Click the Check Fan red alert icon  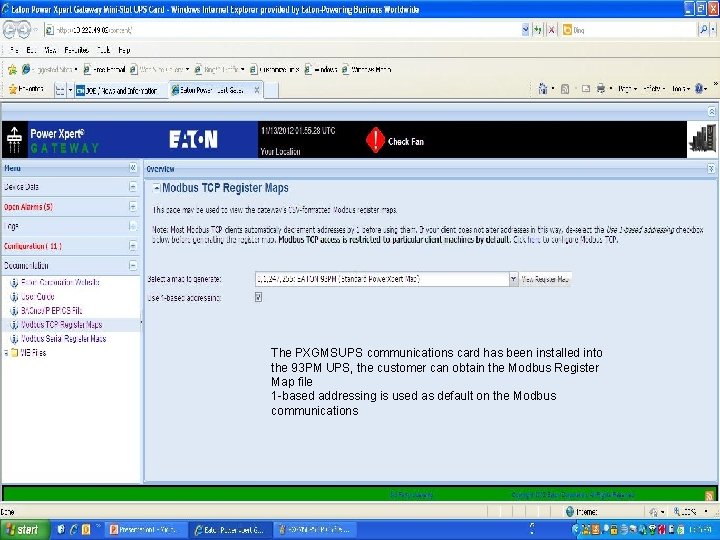coord(375,140)
